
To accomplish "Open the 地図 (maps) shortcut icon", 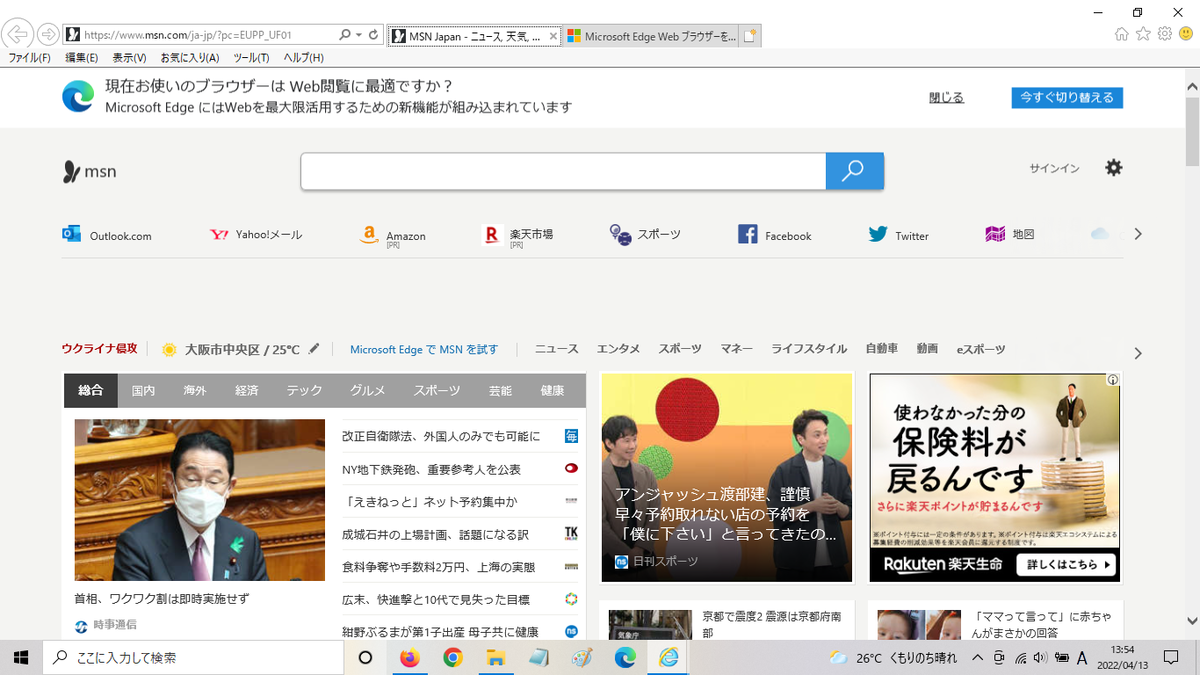I will [995, 233].
